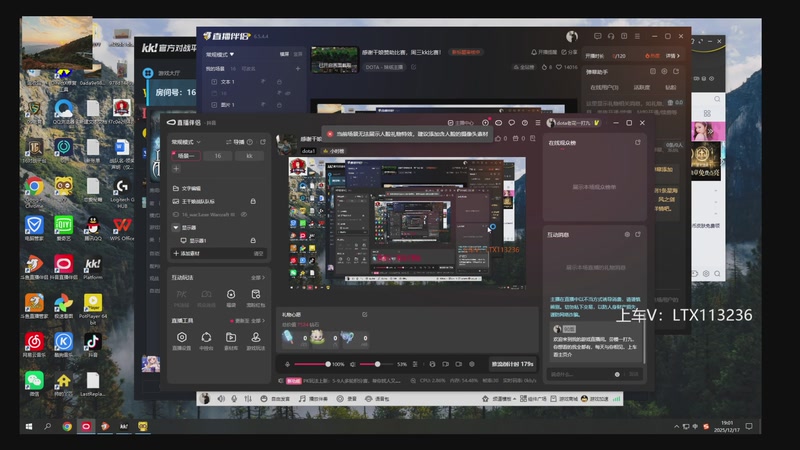Toggle the checkbox icon for 图片 1 in Huya

pos(214,105)
